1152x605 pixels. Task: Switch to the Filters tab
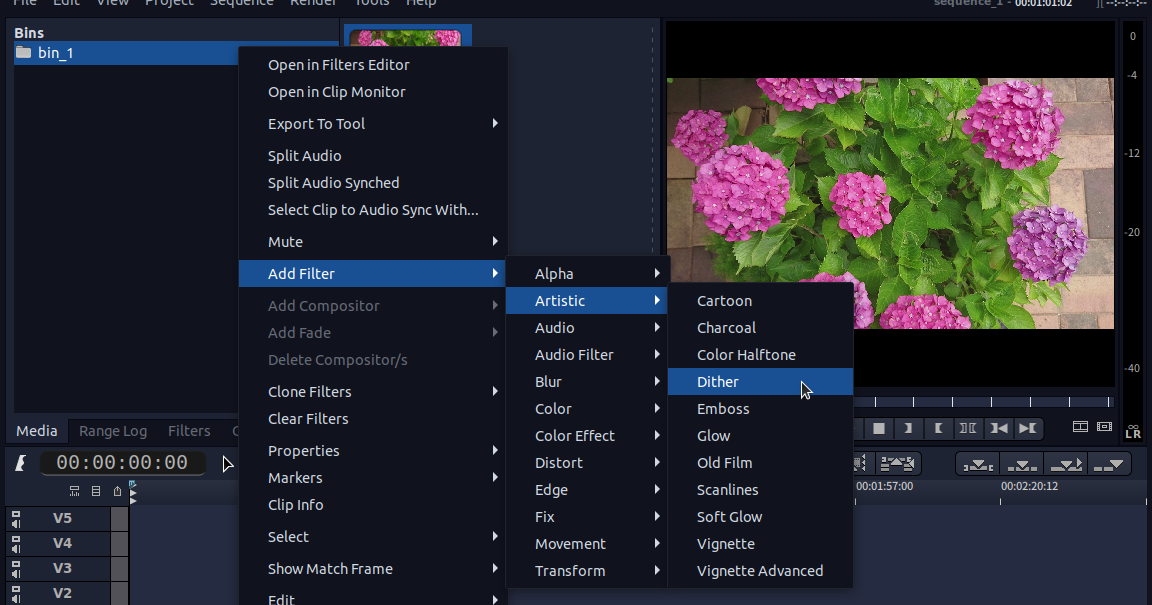[189, 431]
